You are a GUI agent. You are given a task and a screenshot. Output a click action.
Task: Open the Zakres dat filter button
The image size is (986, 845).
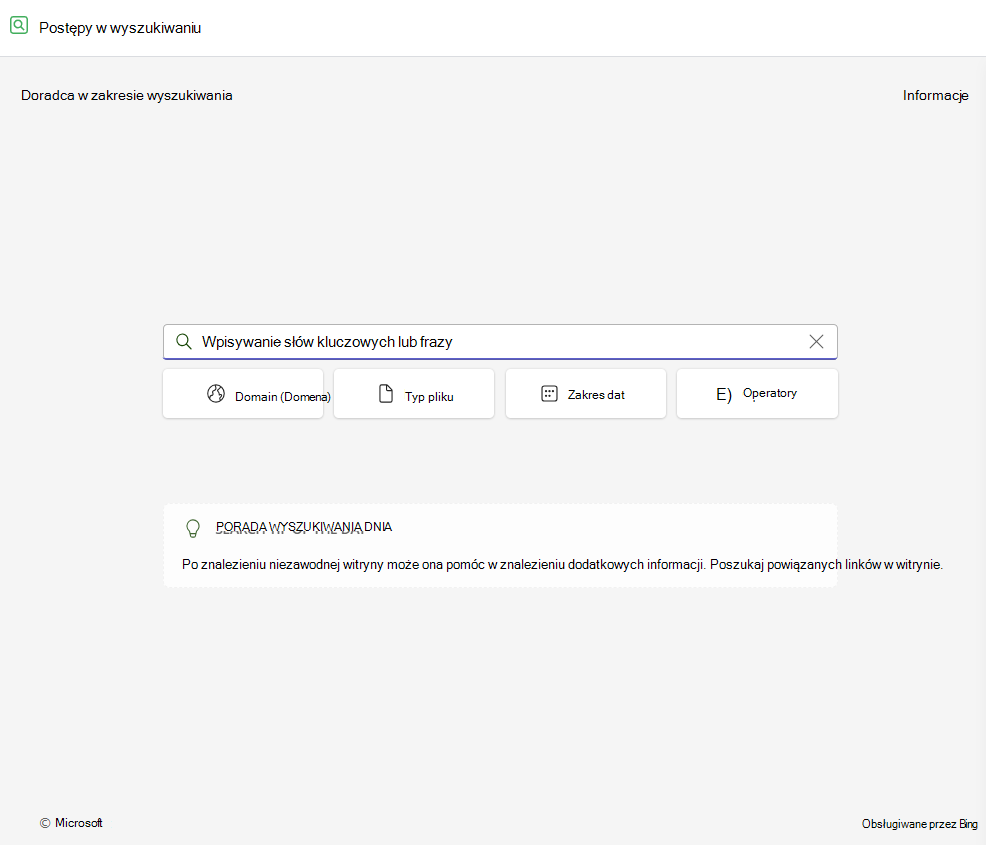click(x=585, y=394)
